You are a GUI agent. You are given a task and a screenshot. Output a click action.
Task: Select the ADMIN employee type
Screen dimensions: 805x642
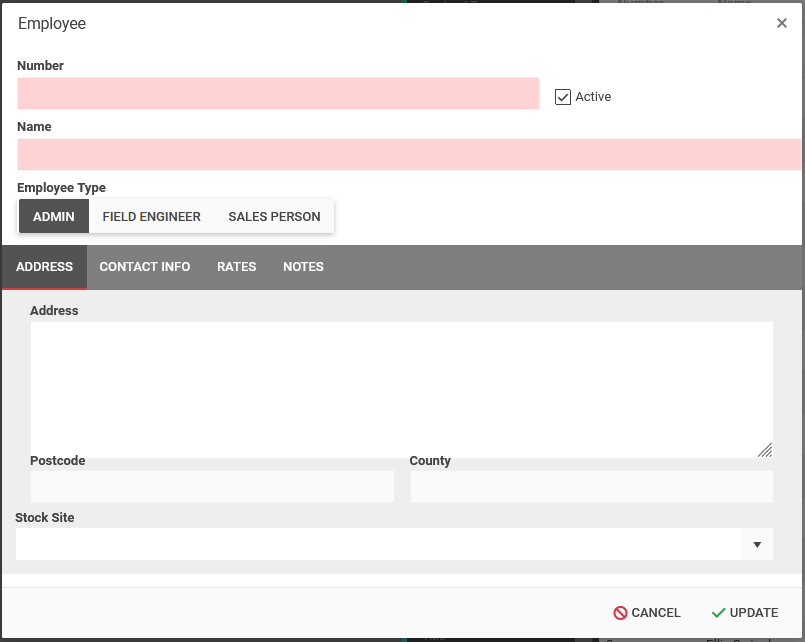(54, 217)
